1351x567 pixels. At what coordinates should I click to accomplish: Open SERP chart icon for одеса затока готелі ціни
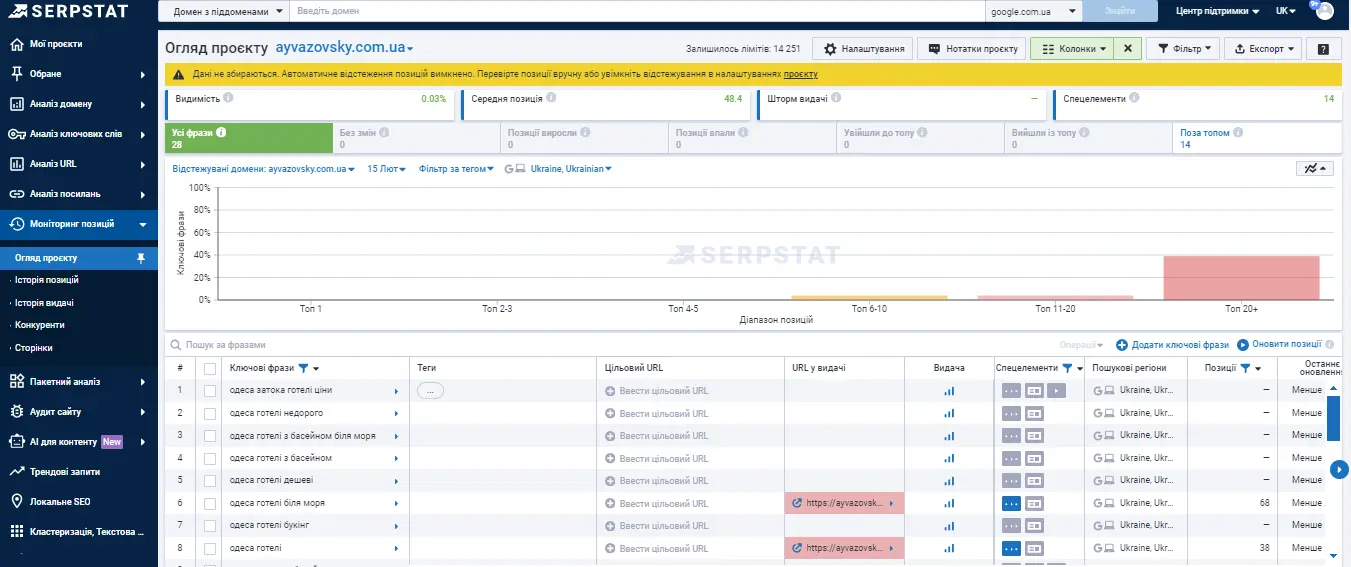point(949,391)
